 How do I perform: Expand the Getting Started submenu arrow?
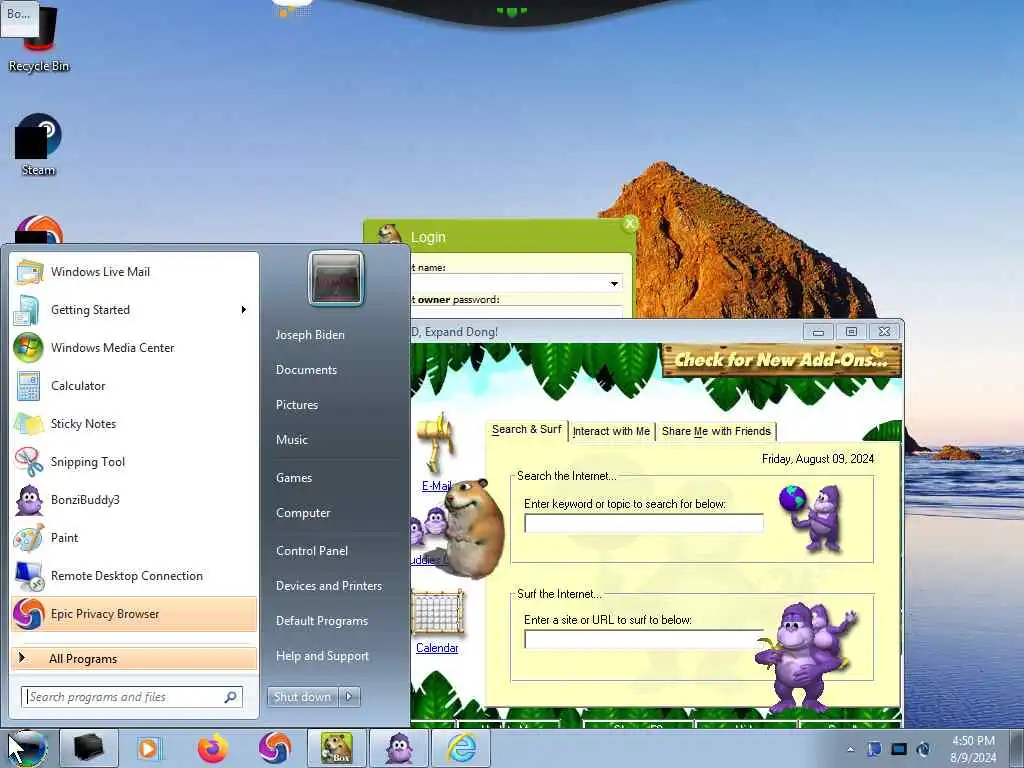(244, 310)
